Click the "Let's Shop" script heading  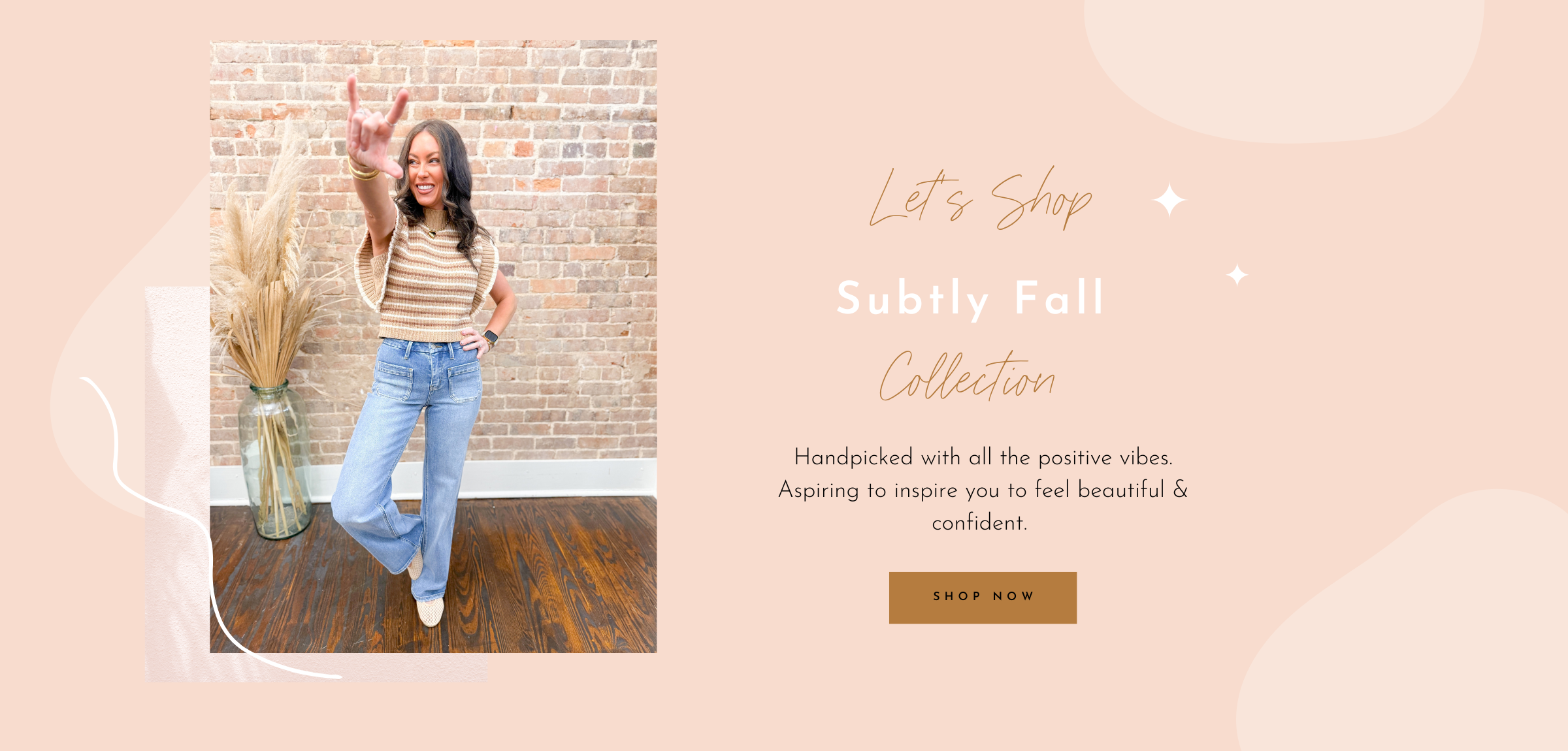(980, 199)
